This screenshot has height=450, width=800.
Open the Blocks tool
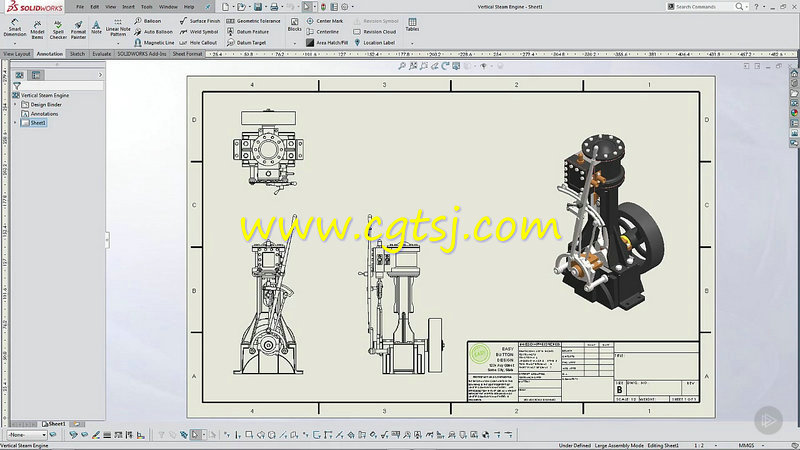coord(294,24)
